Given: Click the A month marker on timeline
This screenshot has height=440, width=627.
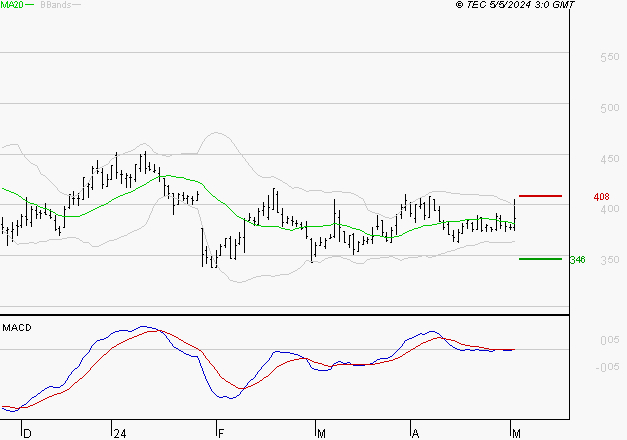Looking at the screenshot, I should click(x=415, y=434).
